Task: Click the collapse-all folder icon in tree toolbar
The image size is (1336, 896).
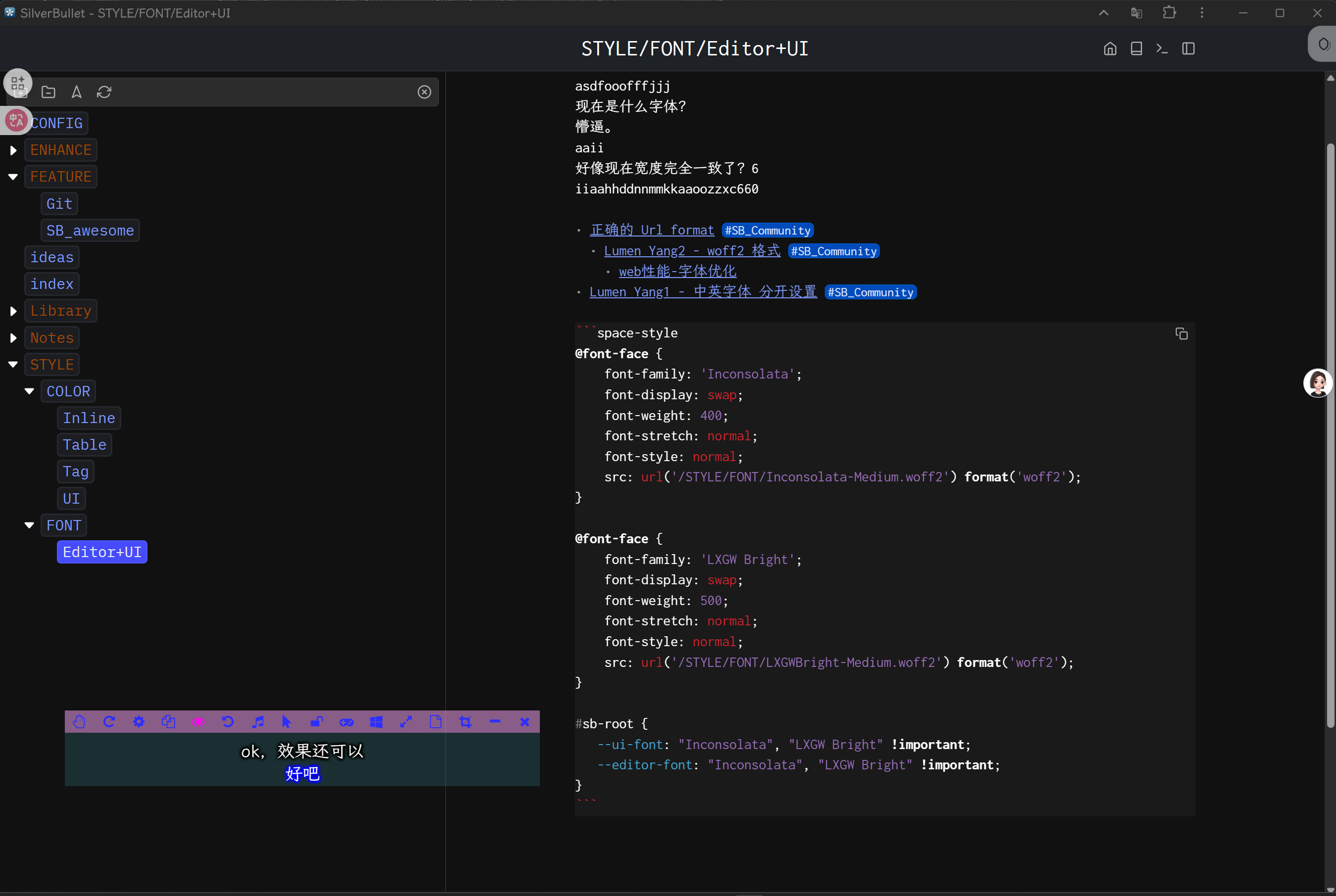Action: [x=48, y=92]
